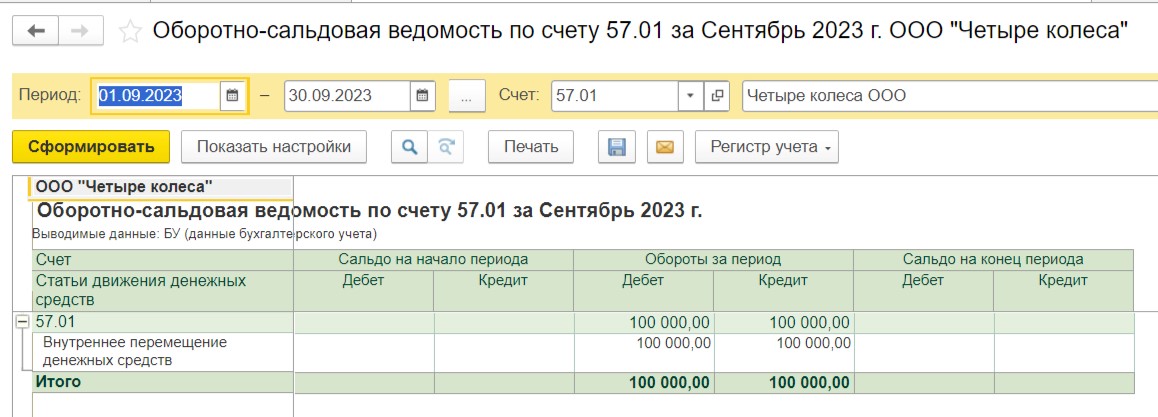The height and width of the screenshot is (417, 1158).
Task: Collapse the 57.01 account tree row
Action: pos(22,322)
